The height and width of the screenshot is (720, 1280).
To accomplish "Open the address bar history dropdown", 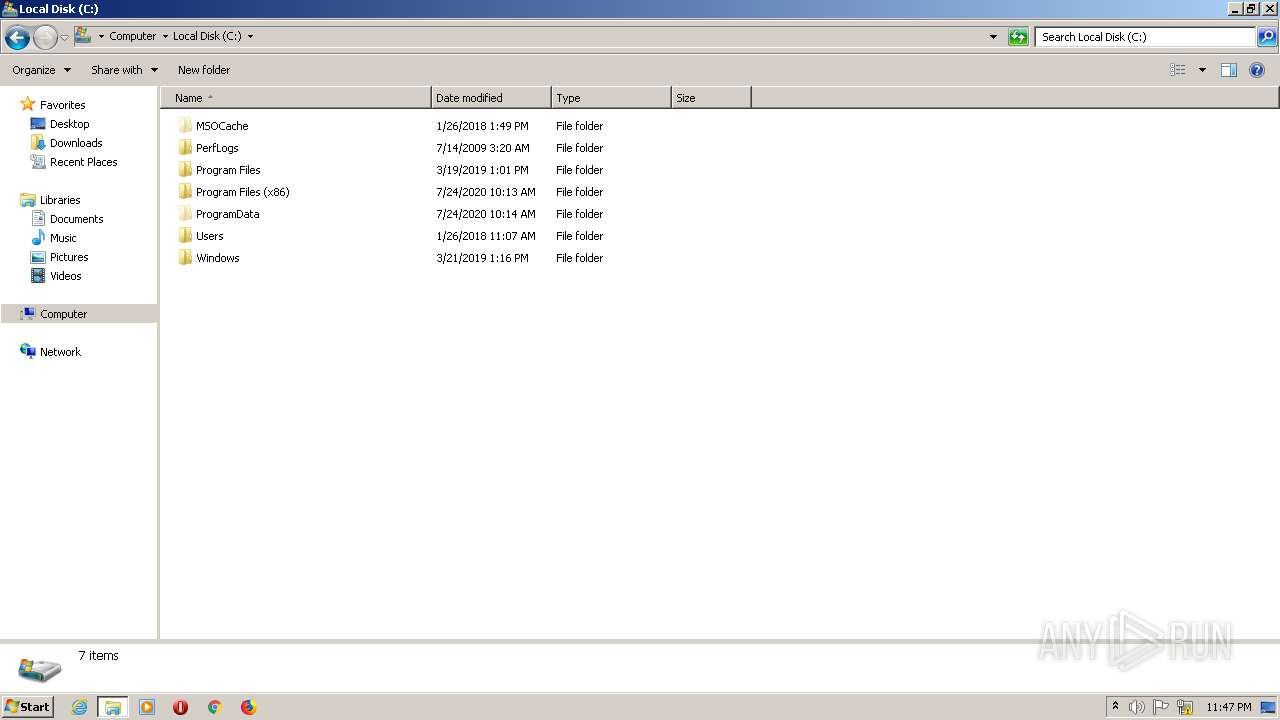I will [993, 37].
